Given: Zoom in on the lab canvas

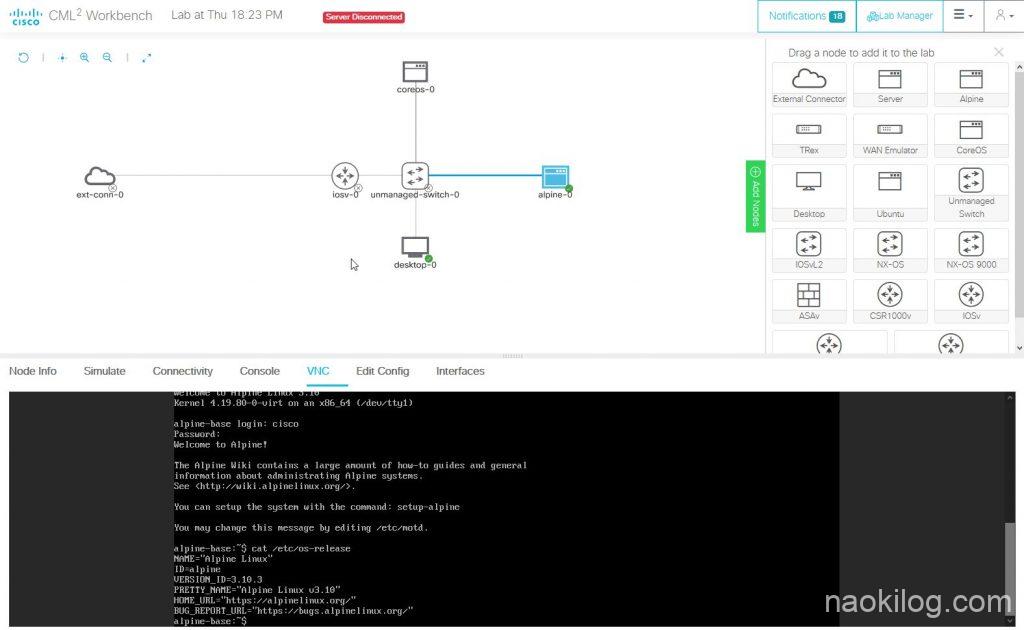Looking at the screenshot, I should (84, 57).
